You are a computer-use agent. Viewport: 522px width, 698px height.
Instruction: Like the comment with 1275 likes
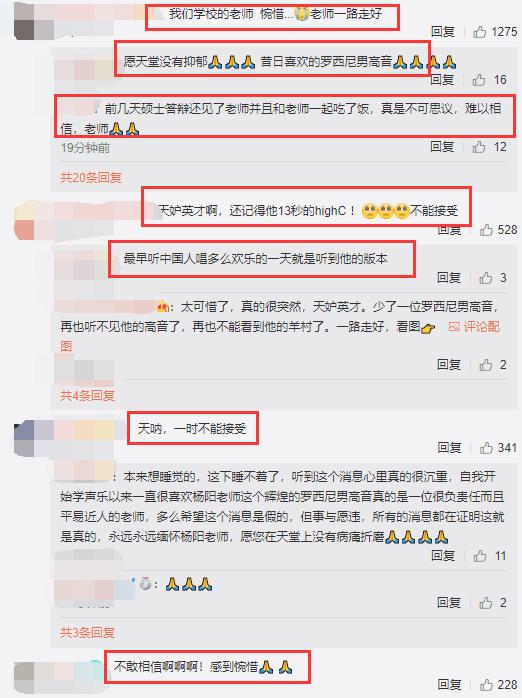pos(480,32)
